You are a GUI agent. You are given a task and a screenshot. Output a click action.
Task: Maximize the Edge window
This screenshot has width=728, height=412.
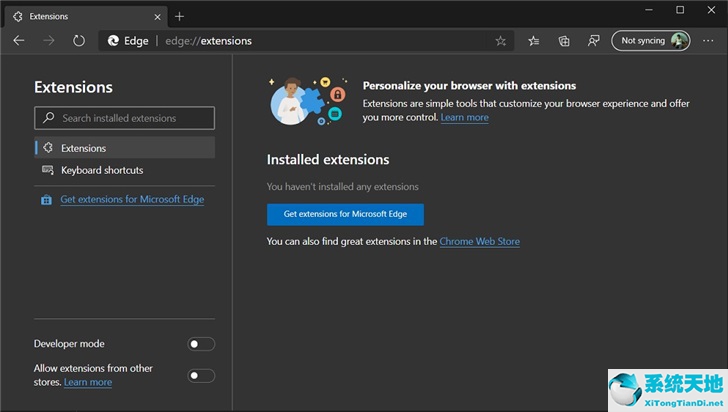[x=680, y=10]
